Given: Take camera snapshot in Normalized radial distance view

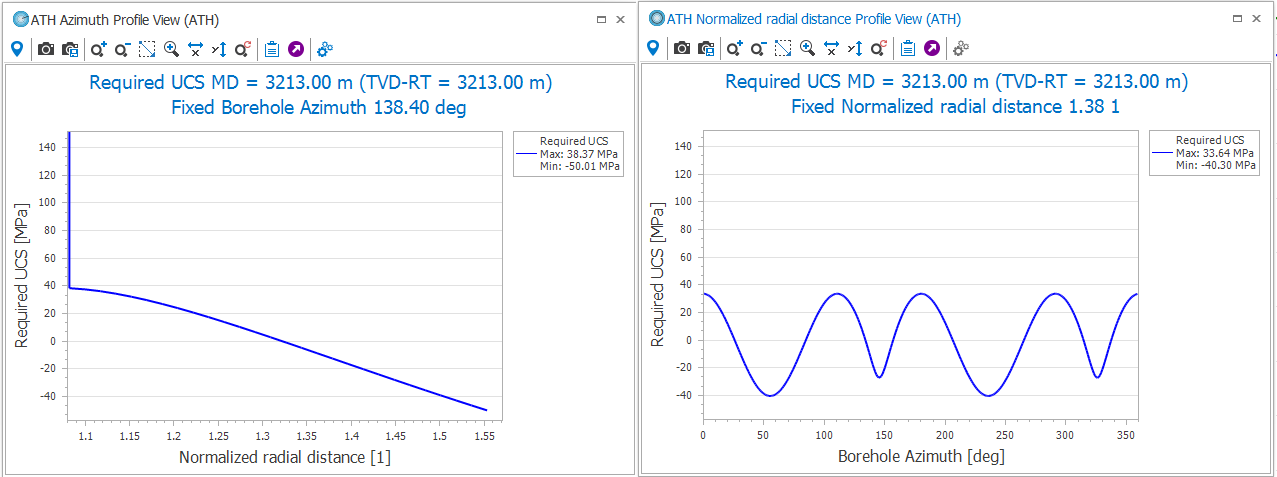Looking at the screenshot, I should (x=682, y=48).
